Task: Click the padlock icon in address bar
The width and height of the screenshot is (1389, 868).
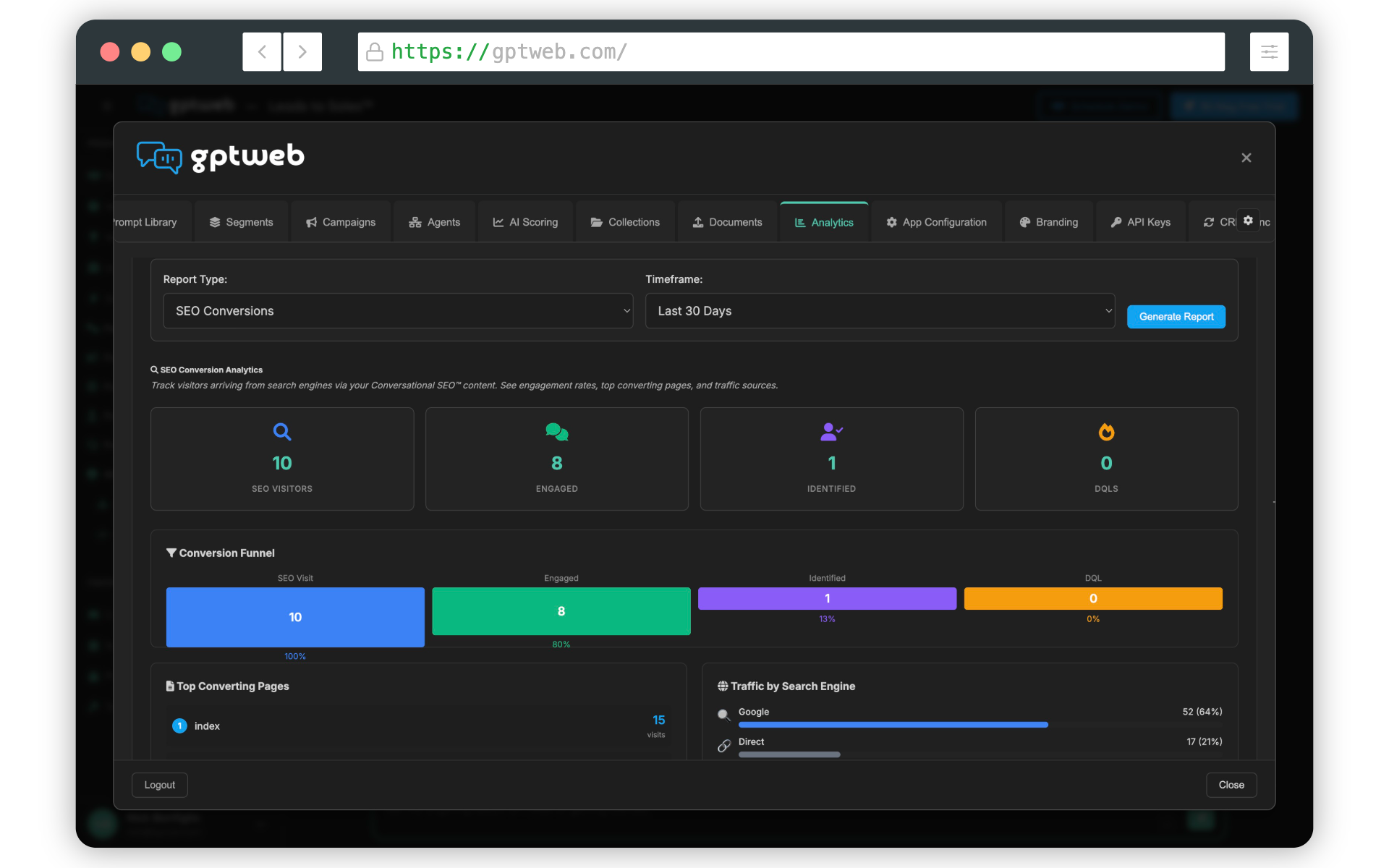Action: pyautogui.click(x=374, y=51)
